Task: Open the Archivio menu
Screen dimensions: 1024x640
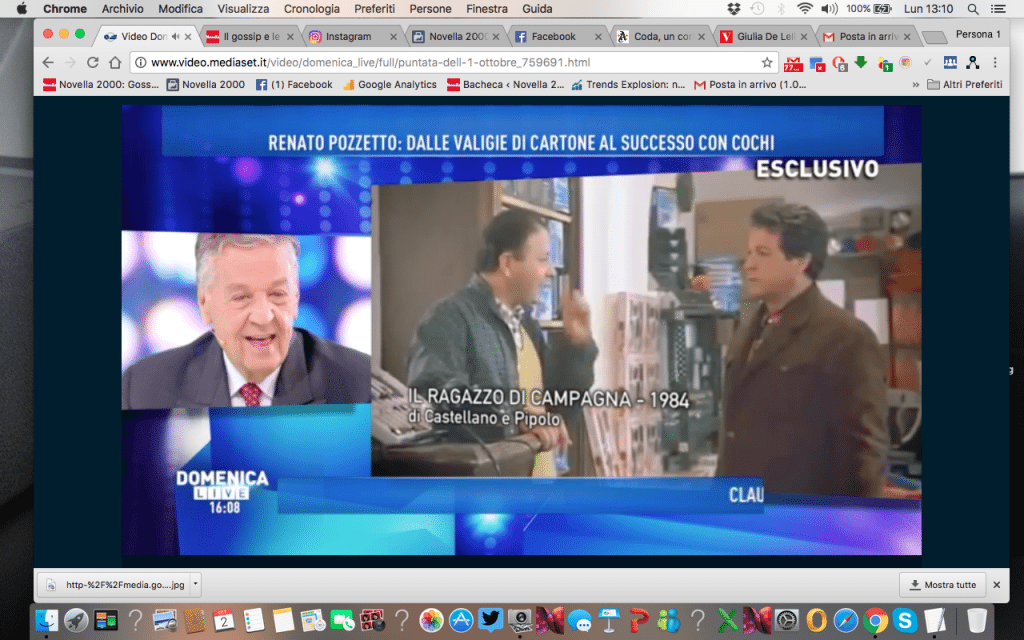Action: tap(122, 8)
